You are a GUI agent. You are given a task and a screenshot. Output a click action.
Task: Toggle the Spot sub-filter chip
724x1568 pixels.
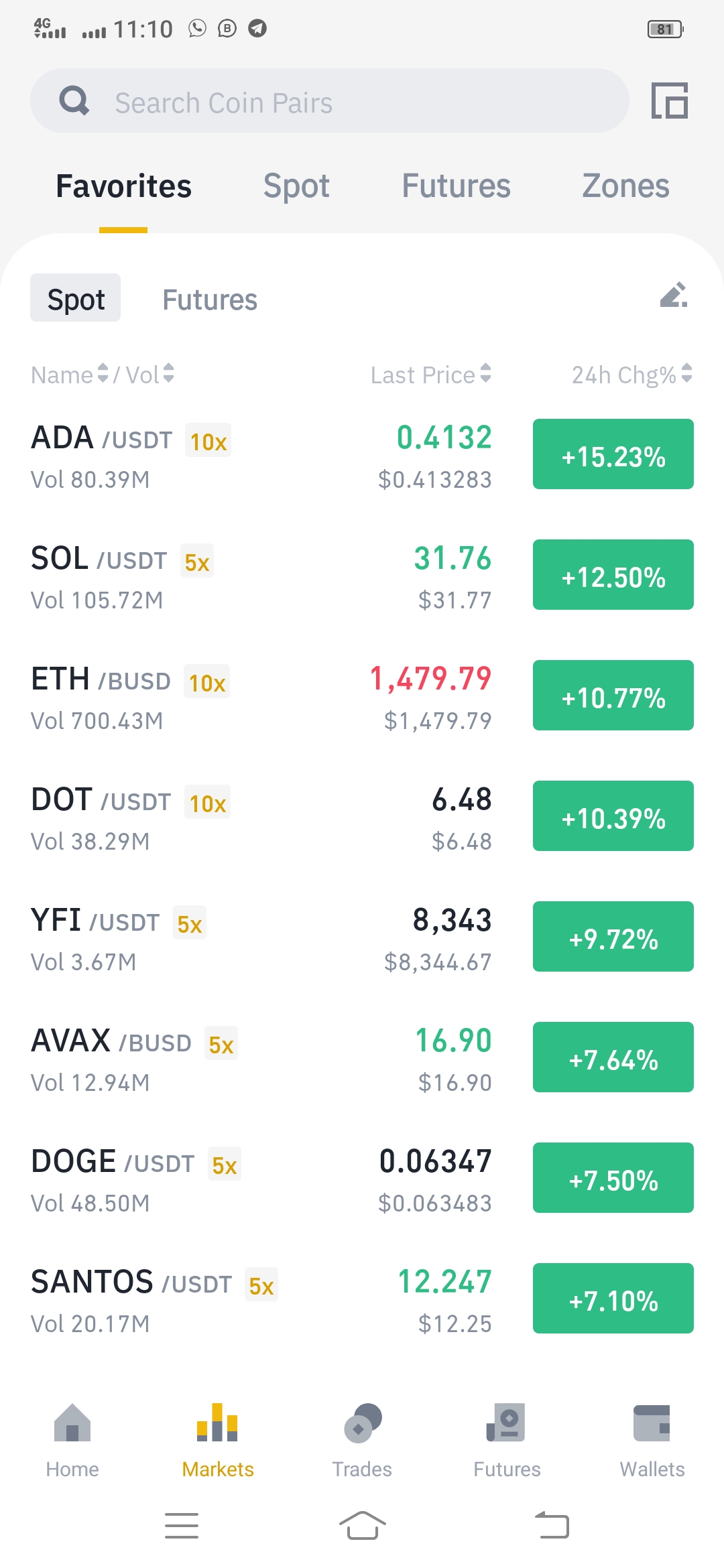point(75,298)
